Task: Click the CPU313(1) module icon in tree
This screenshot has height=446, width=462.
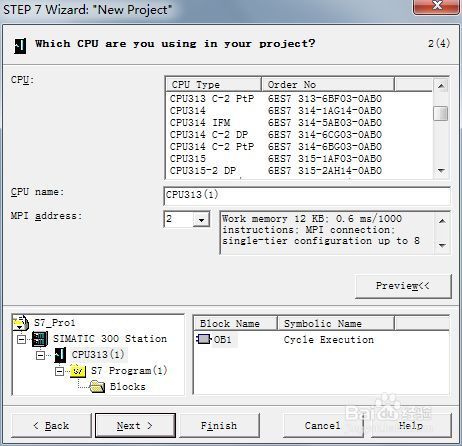Action: (60, 355)
